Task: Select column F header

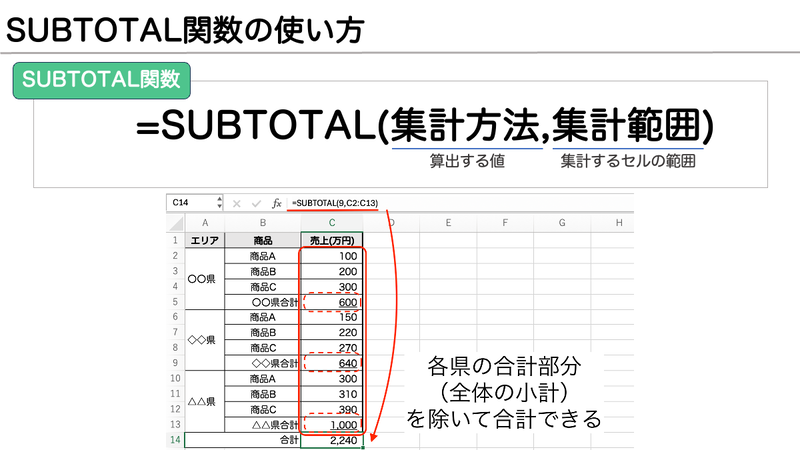Action: tap(505, 223)
